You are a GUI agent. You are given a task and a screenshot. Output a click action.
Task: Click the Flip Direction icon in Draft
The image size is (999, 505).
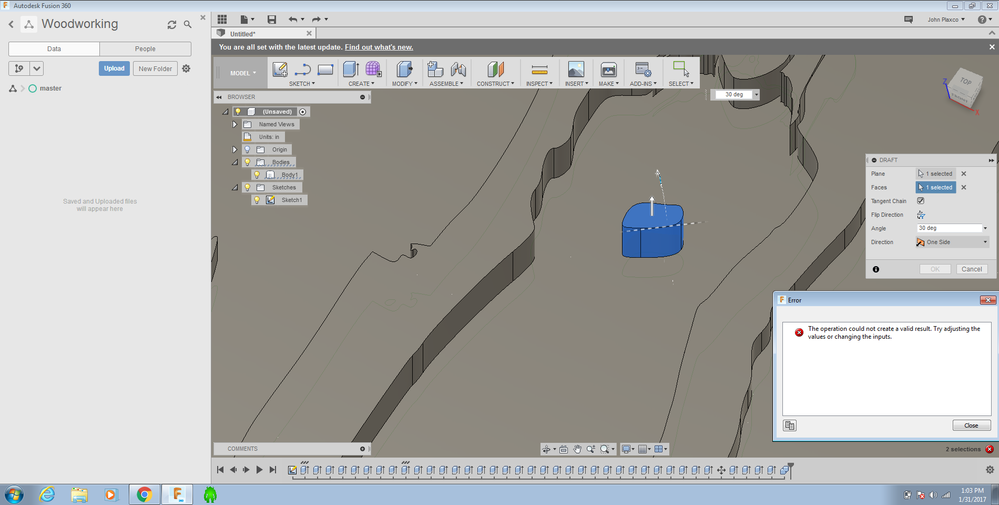(921, 215)
